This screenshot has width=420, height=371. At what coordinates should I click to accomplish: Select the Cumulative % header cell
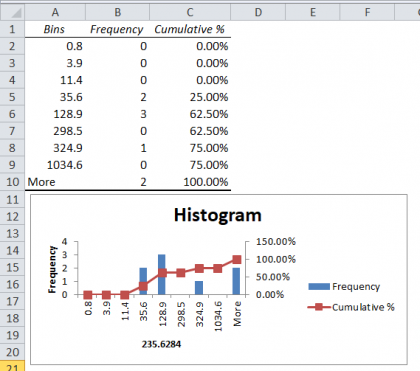(x=190, y=29)
